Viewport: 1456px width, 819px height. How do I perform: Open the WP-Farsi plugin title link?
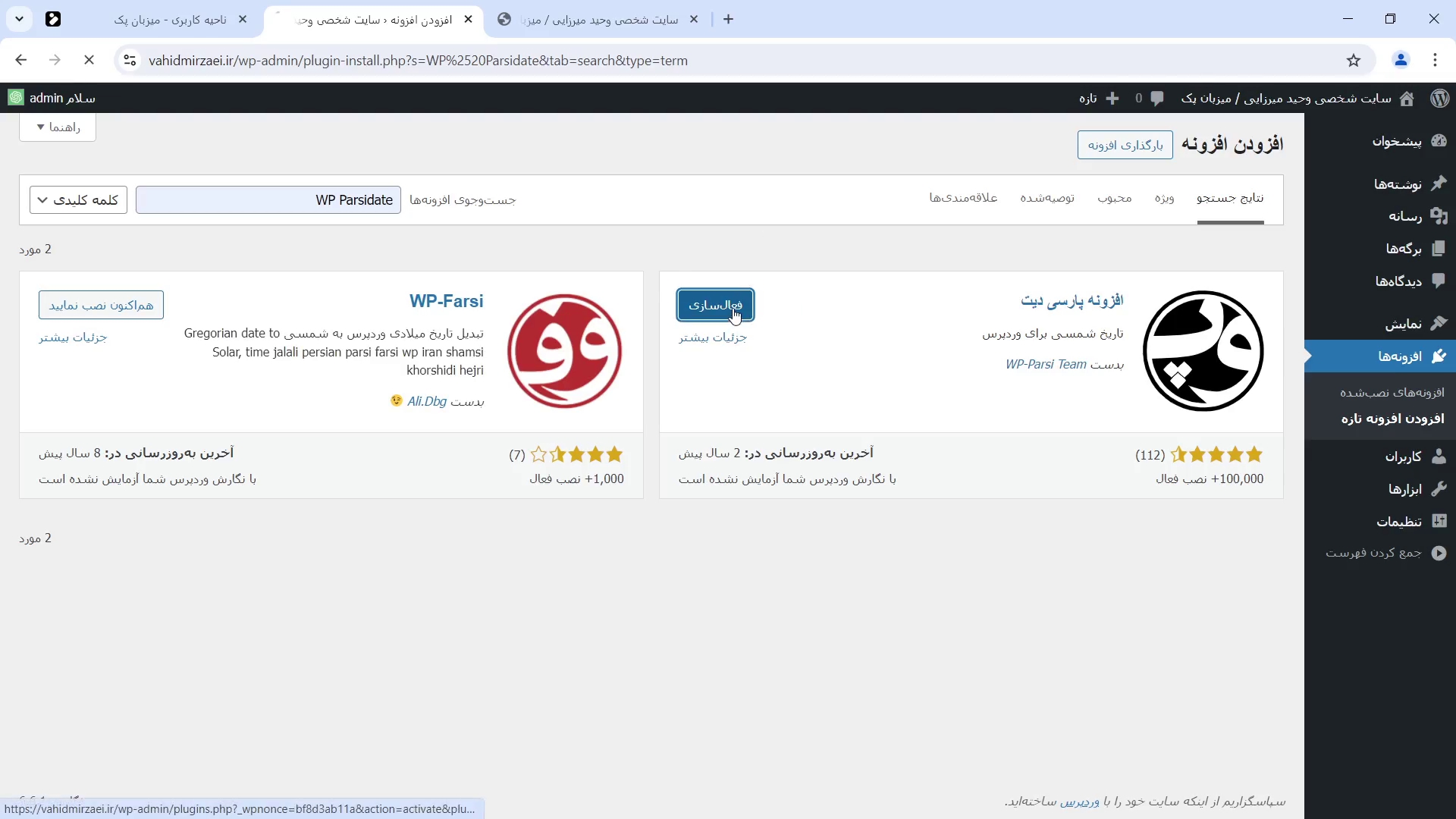click(x=446, y=301)
